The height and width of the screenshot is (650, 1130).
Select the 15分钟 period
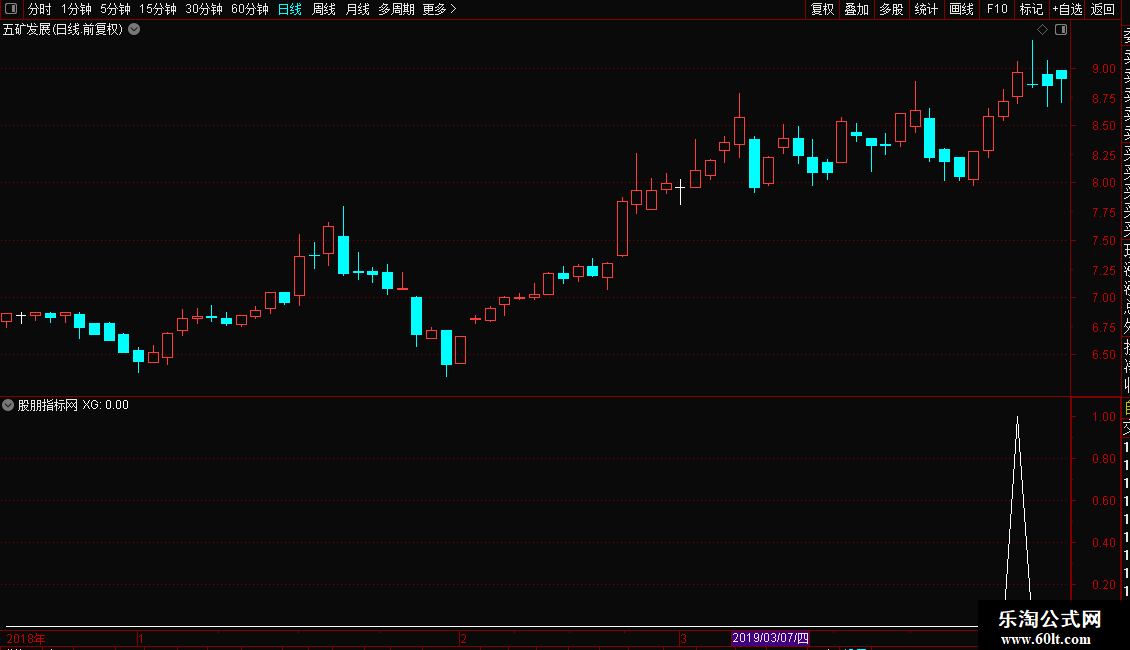[x=157, y=9]
